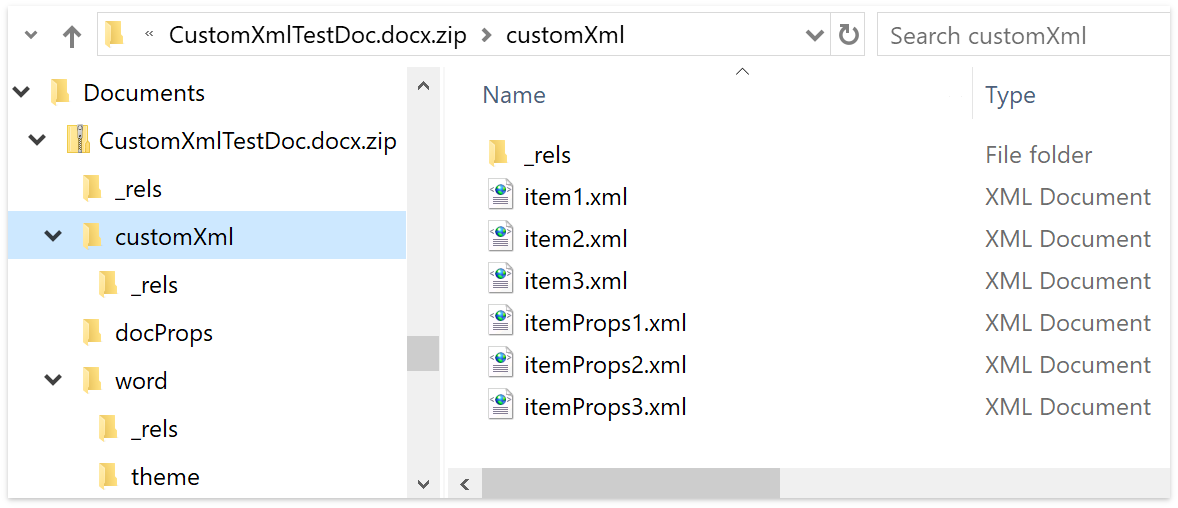Image resolution: width=1178 pixels, height=508 pixels.
Task: Select the itemProps3.xml file icon
Action: [x=500, y=407]
